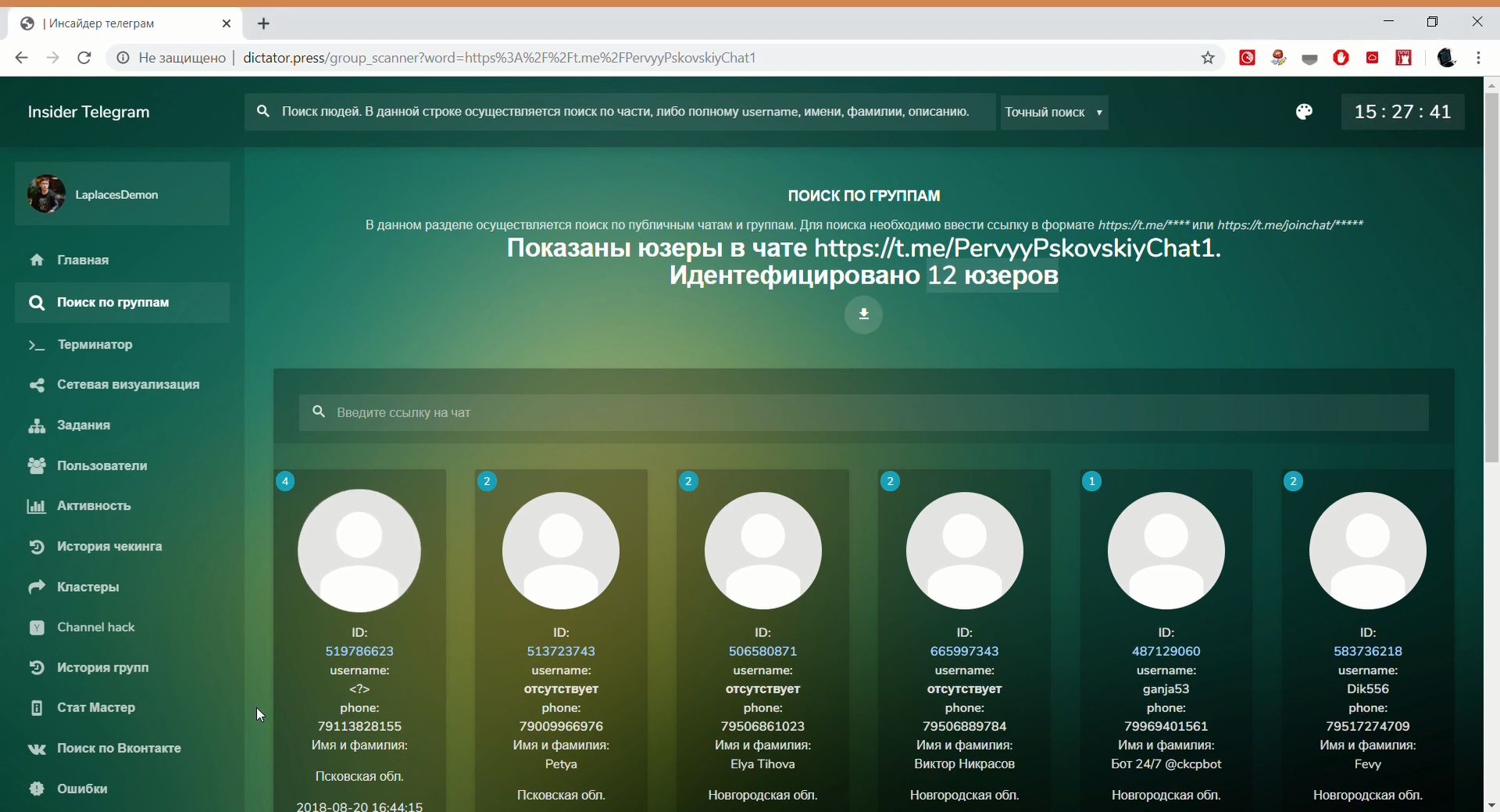Expand the Точный поиск dropdown
Screen dimensions: 1500x812
1054,112
